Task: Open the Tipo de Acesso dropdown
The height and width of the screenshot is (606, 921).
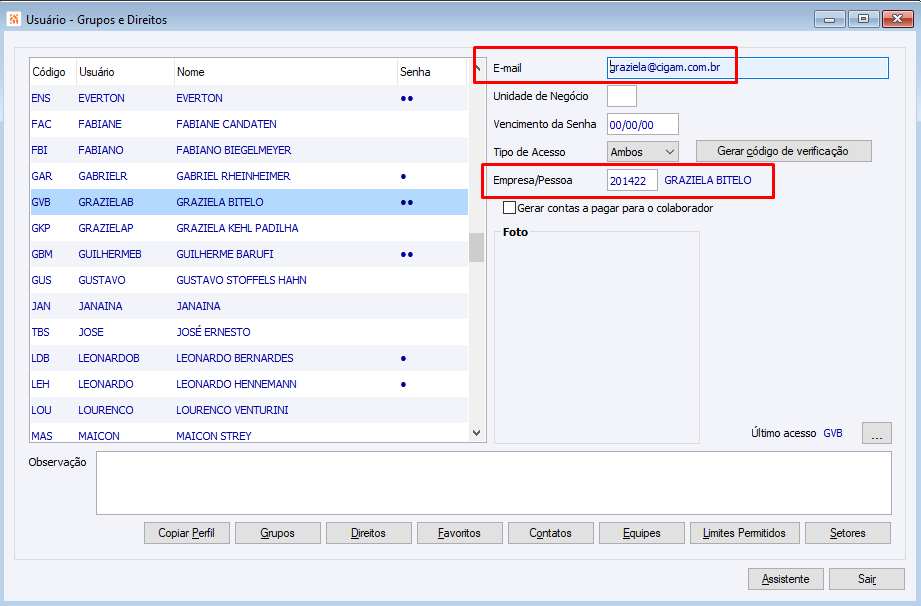Action: tap(643, 152)
